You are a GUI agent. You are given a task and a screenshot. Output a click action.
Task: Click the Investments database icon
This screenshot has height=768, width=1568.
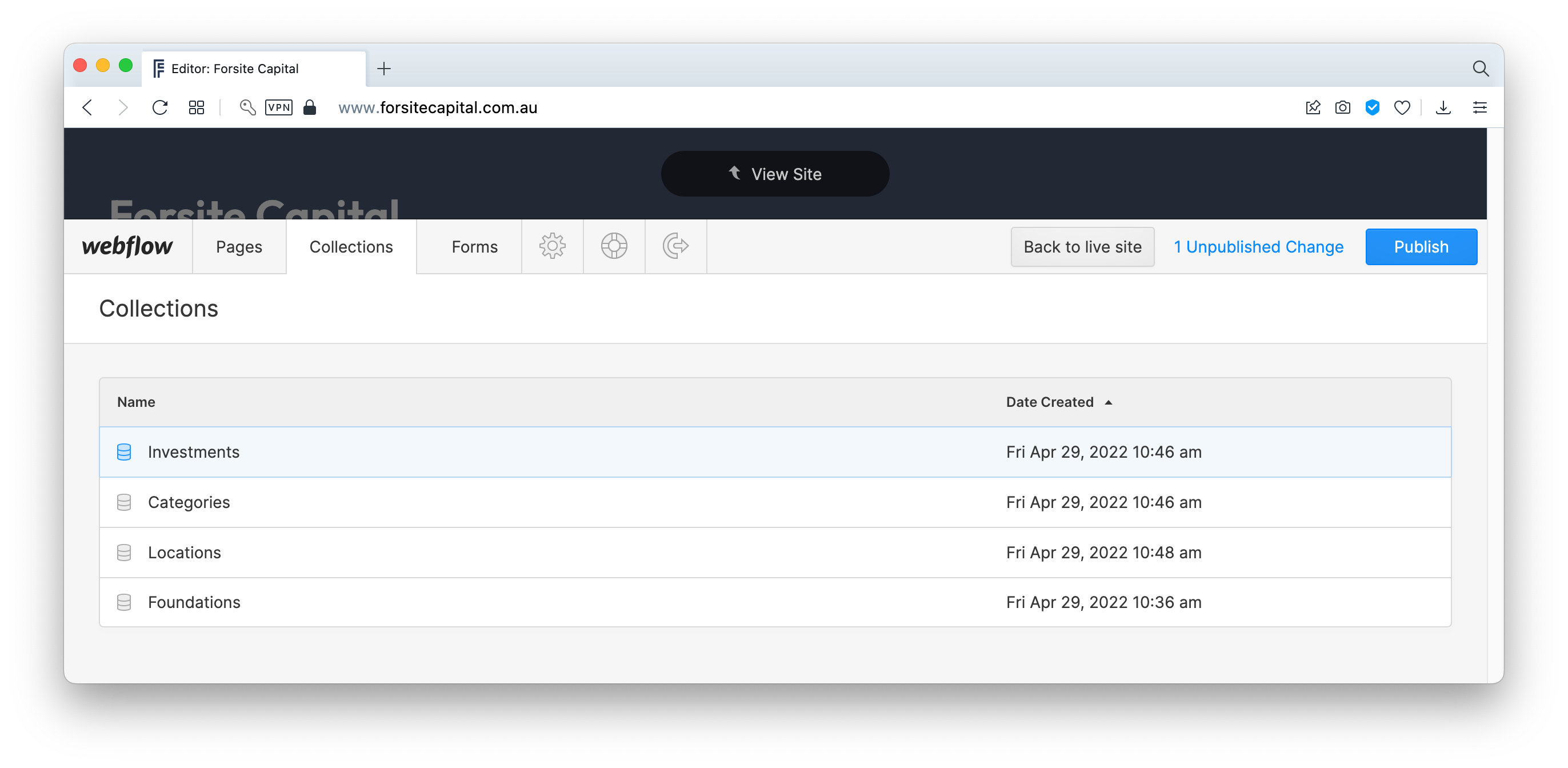tap(123, 451)
